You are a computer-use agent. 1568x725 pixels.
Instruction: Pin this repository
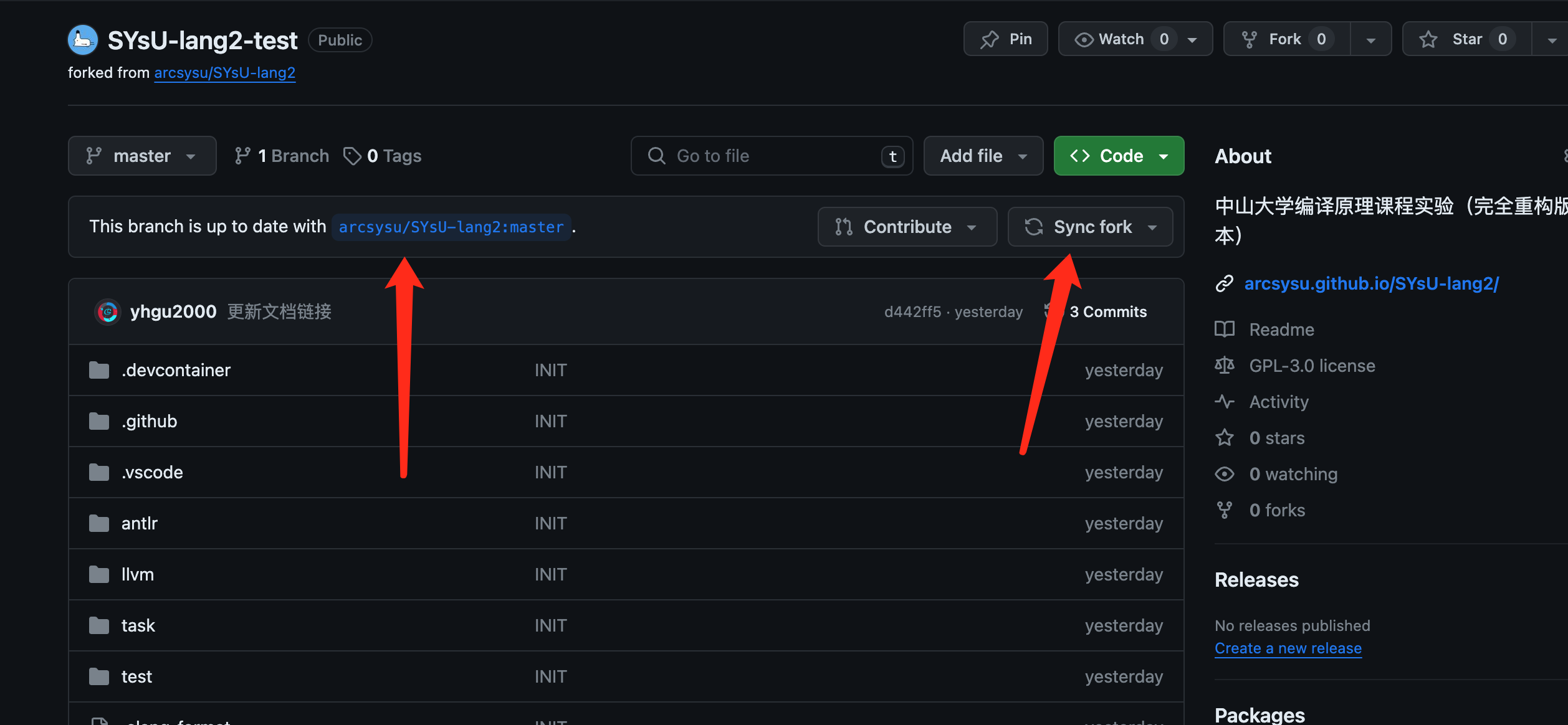pyautogui.click(x=1005, y=39)
